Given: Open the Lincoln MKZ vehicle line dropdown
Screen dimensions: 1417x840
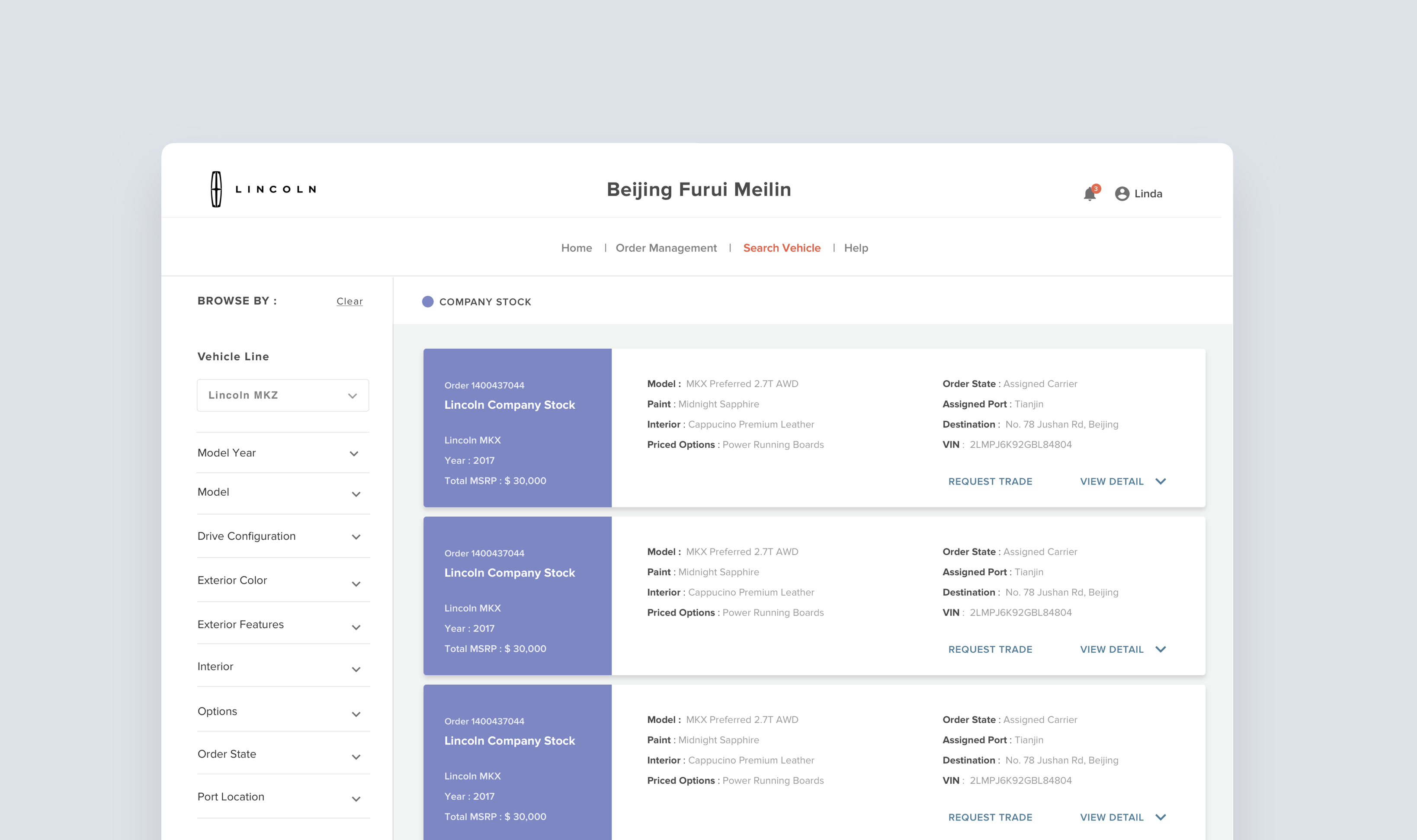Looking at the screenshot, I should 283,395.
